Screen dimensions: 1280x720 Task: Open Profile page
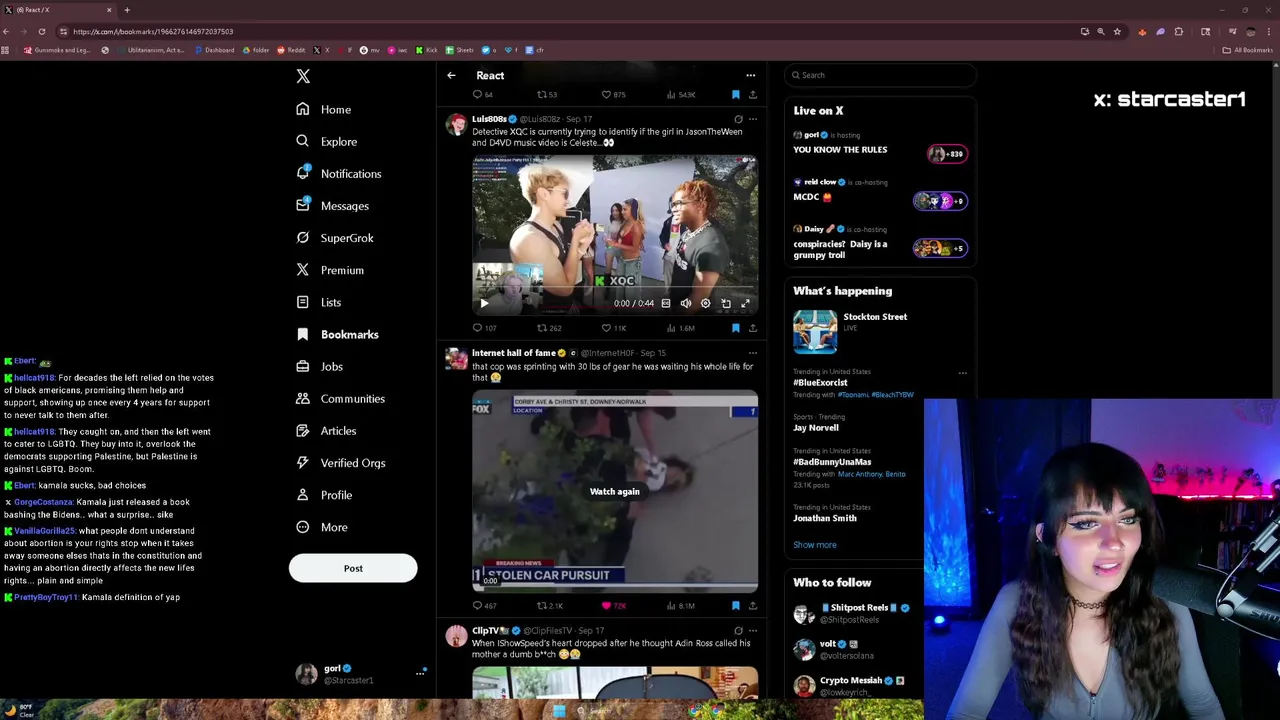coord(325,494)
